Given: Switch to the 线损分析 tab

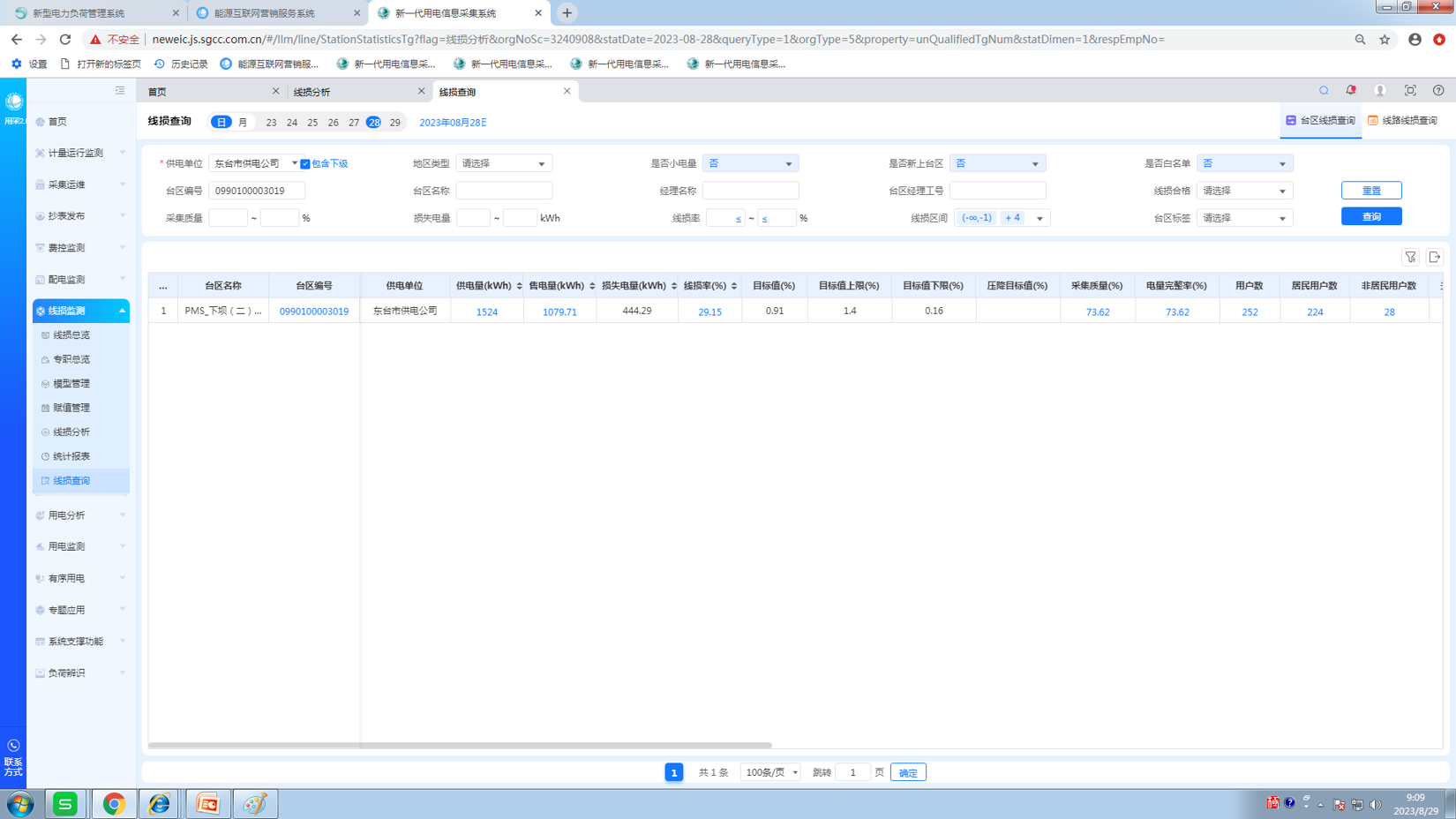Looking at the screenshot, I should click(x=353, y=92).
